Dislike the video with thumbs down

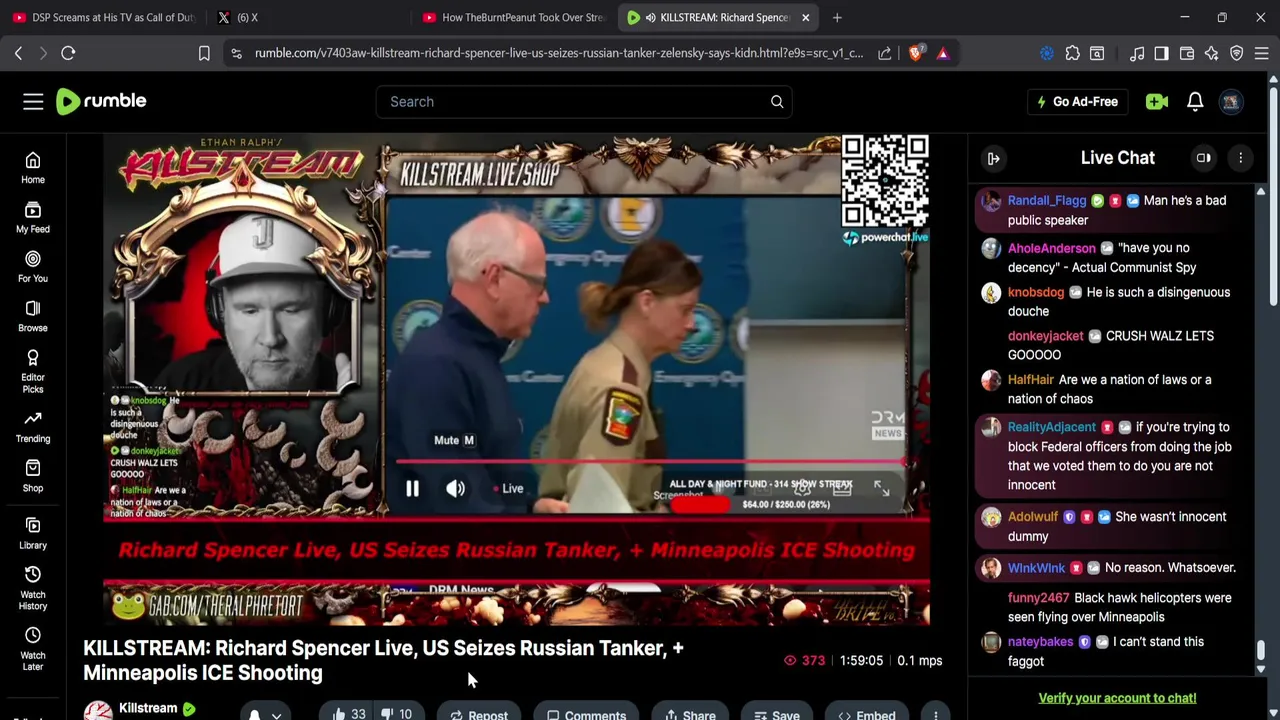(397, 714)
